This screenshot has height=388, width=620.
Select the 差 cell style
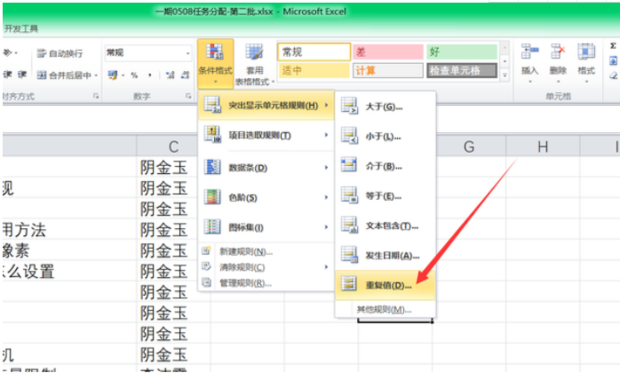pos(388,52)
